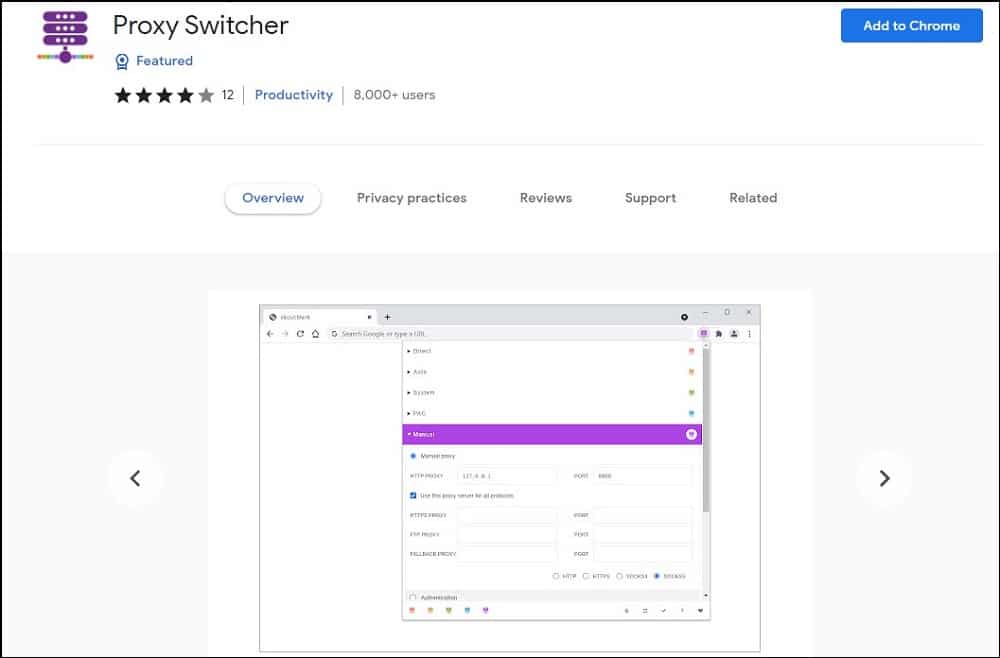Switch to the Overview tab
The image size is (1000, 658).
[x=273, y=198]
